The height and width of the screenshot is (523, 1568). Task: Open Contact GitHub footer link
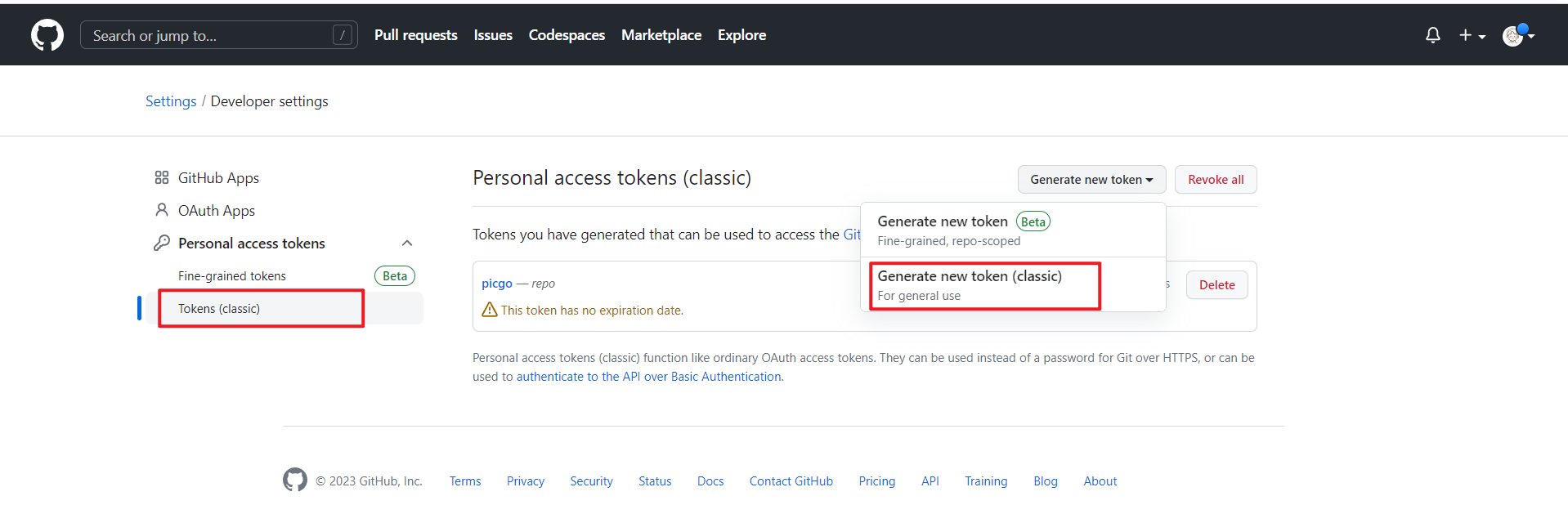click(x=791, y=481)
